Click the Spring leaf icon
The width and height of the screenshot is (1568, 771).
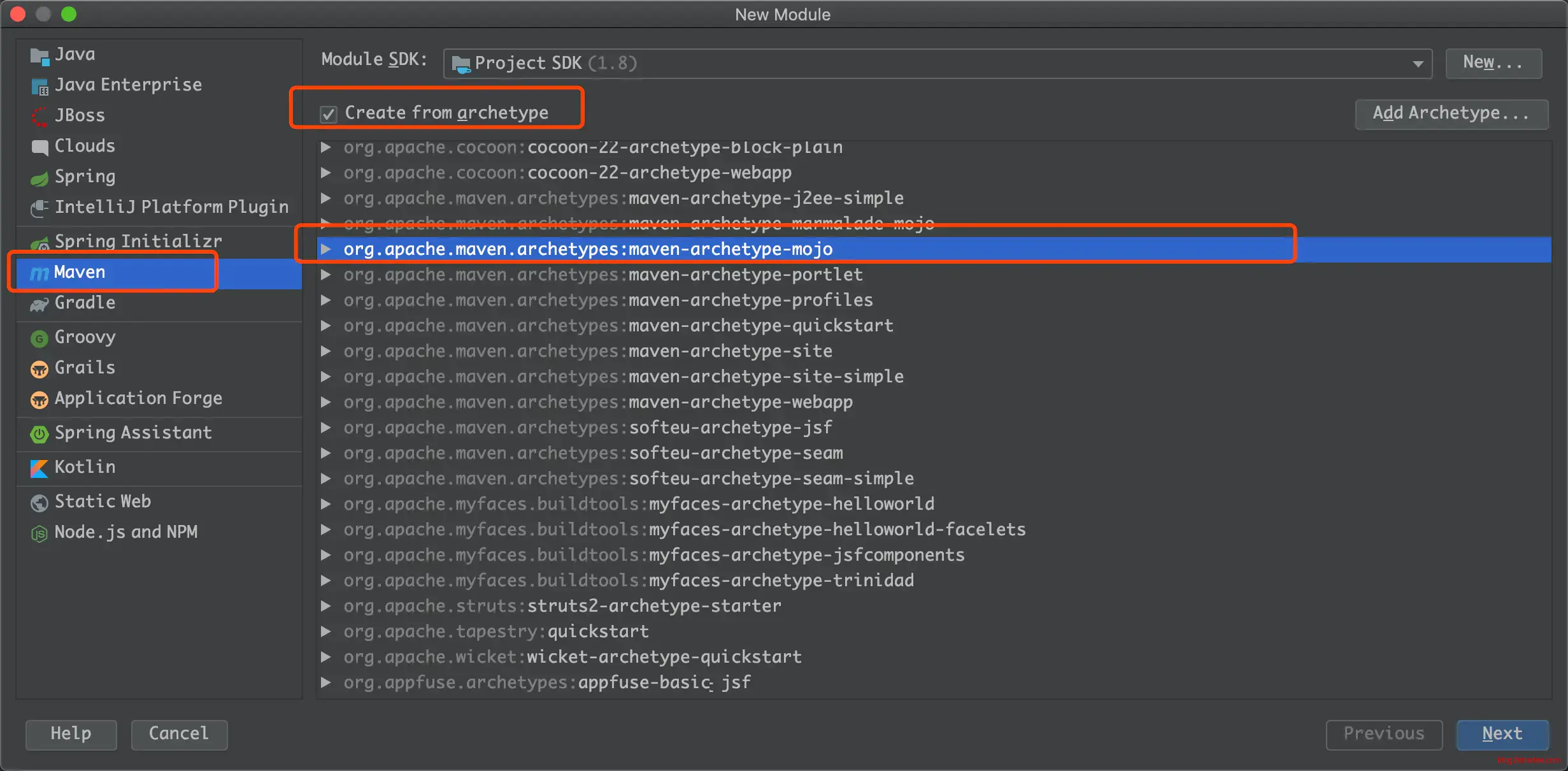click(39, 178)
